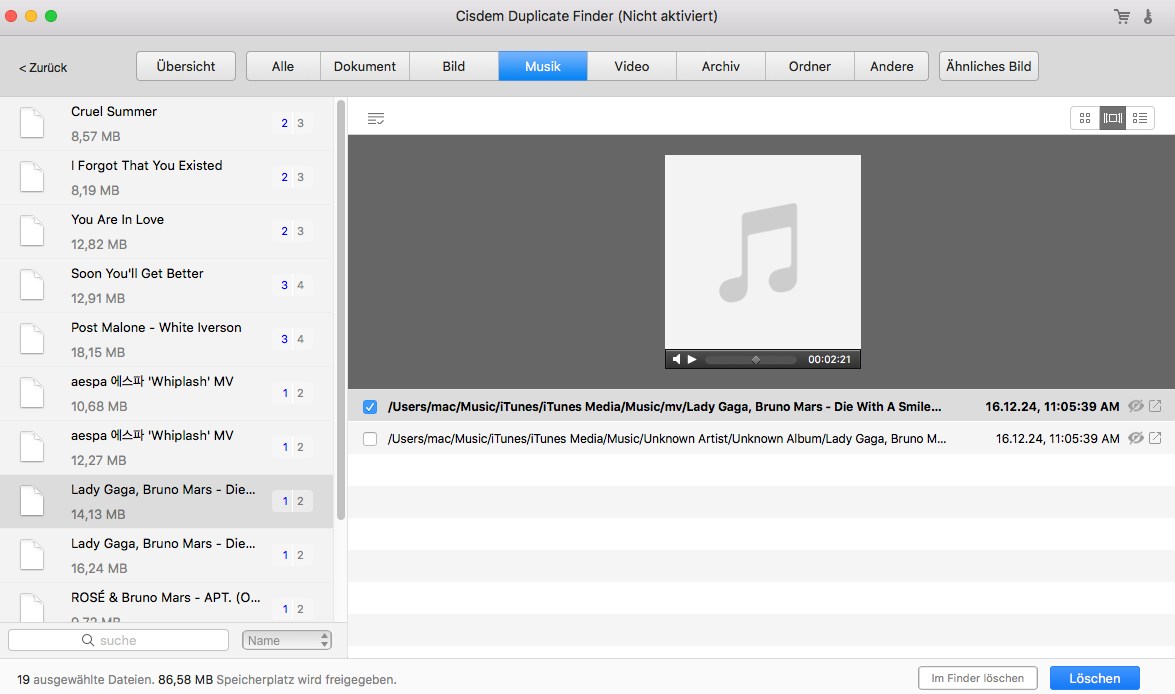Select Lady Gaga 16,24 MB group
The height and width of the screenshot is (694, 1175).
166,555
